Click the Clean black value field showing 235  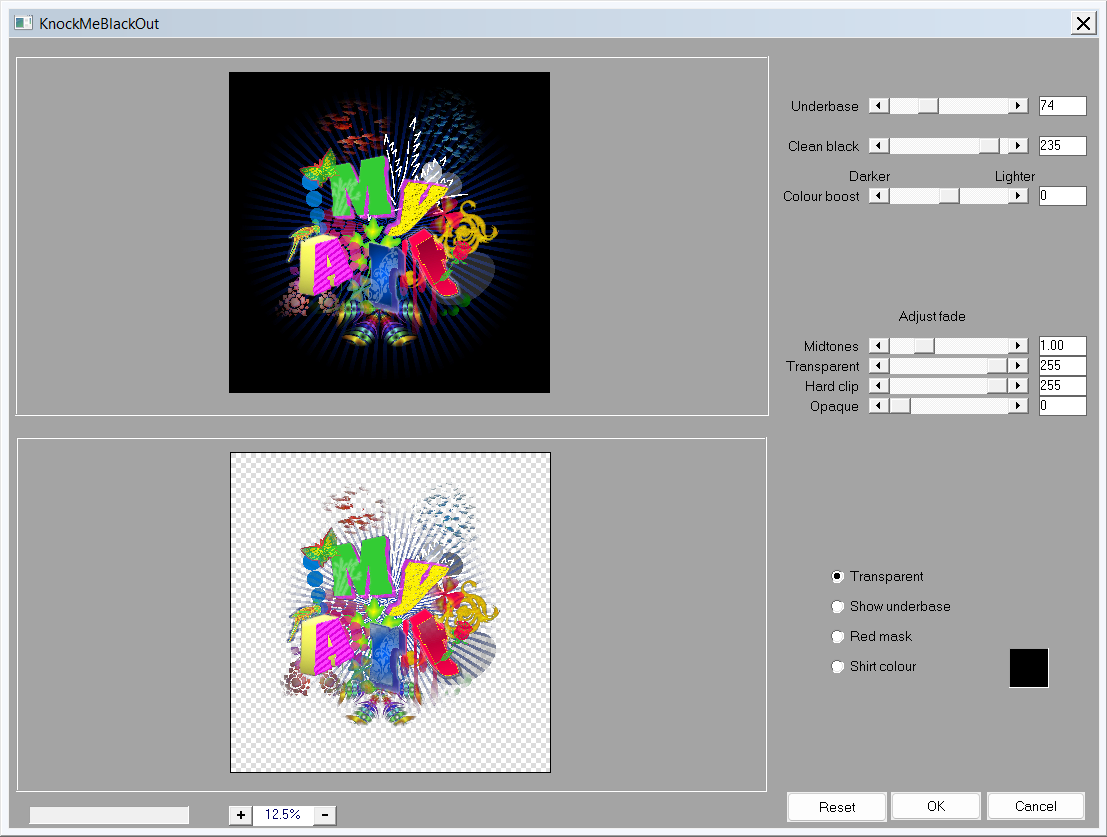pos(1063,145)
